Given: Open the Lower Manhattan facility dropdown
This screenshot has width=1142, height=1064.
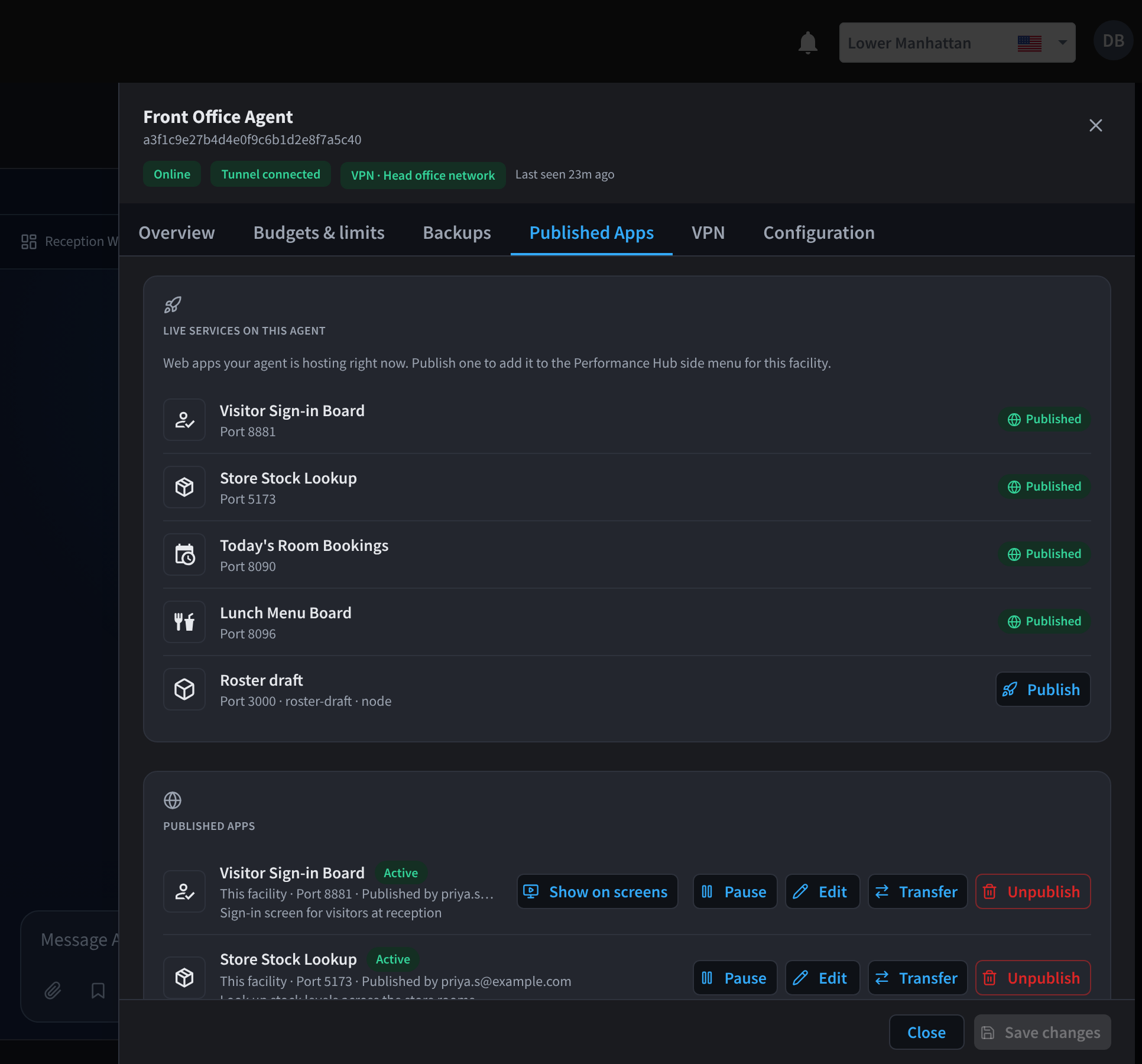Looking at the screenshot, I should point(957,43).
